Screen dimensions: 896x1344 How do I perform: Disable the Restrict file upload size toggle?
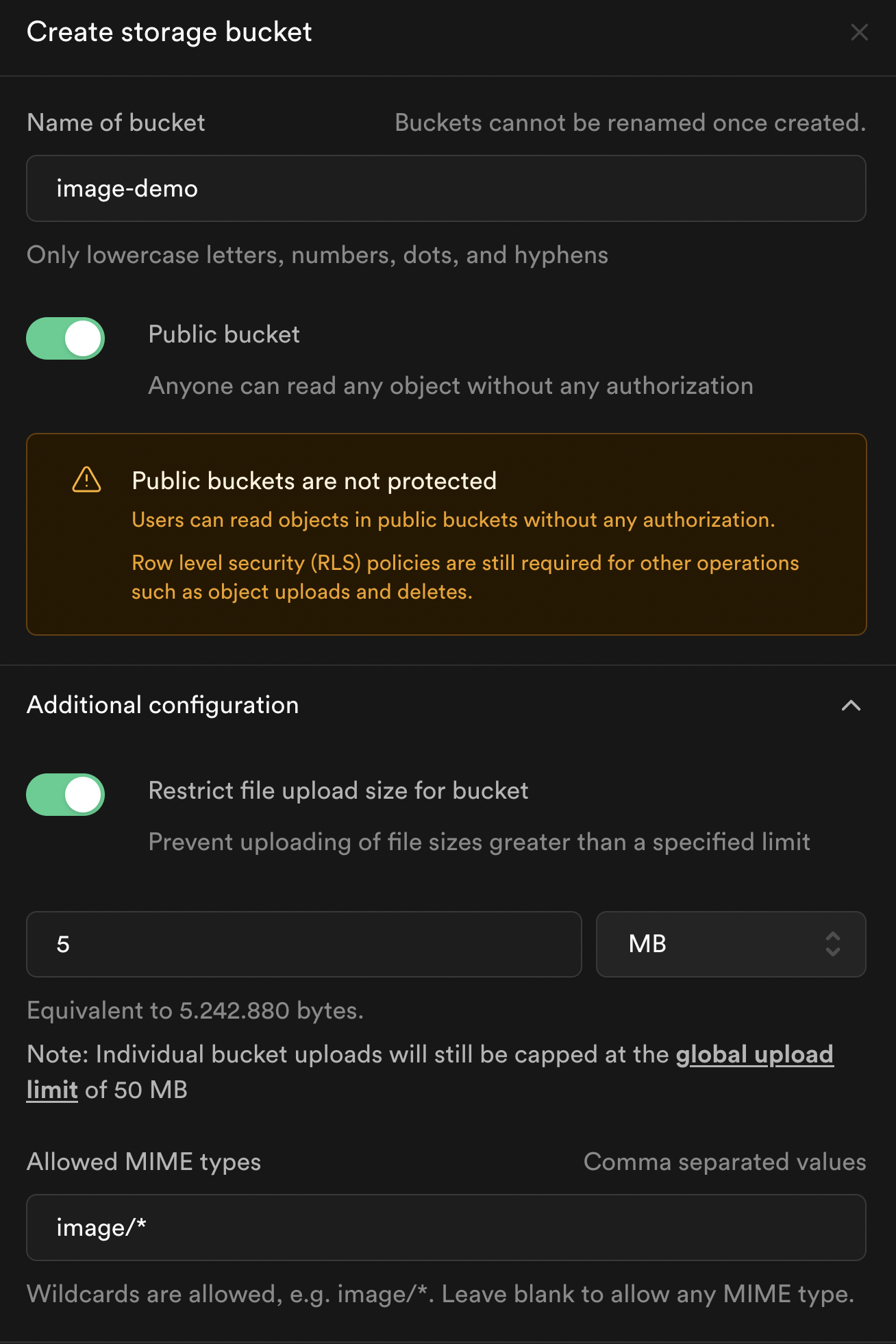(x=66, y=795)
